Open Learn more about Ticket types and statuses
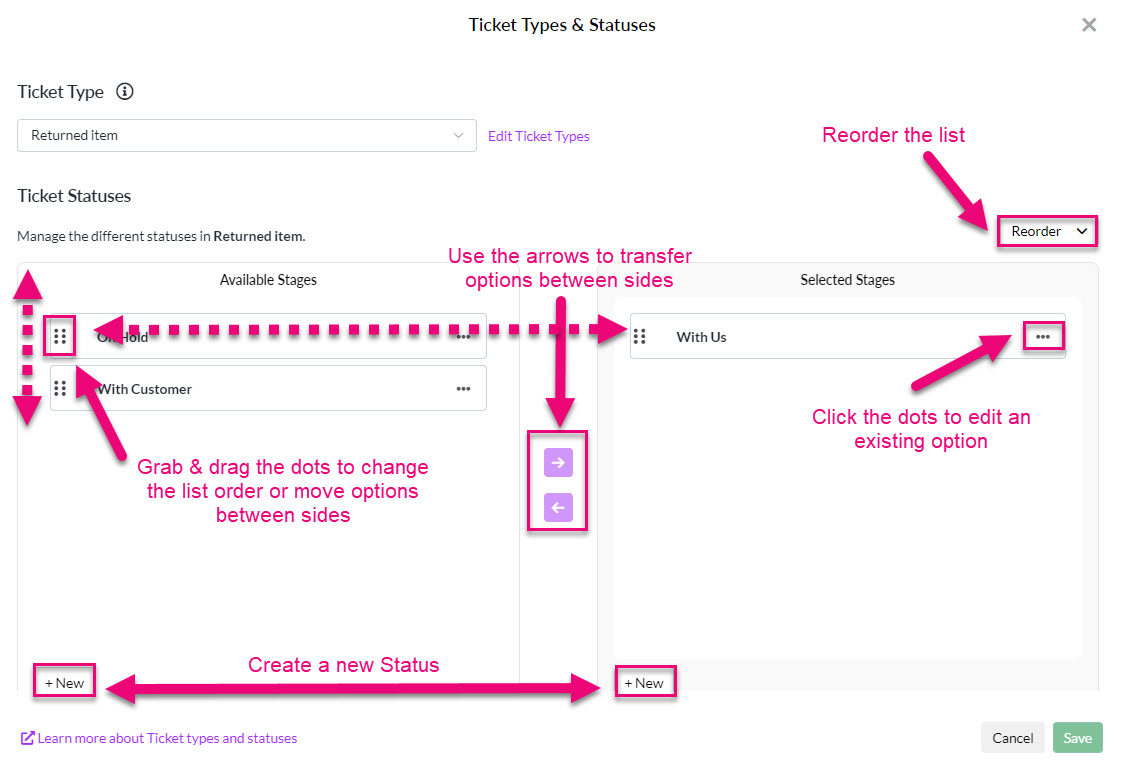Screen dimensions: 1122x771 click(x=159, y=738)
